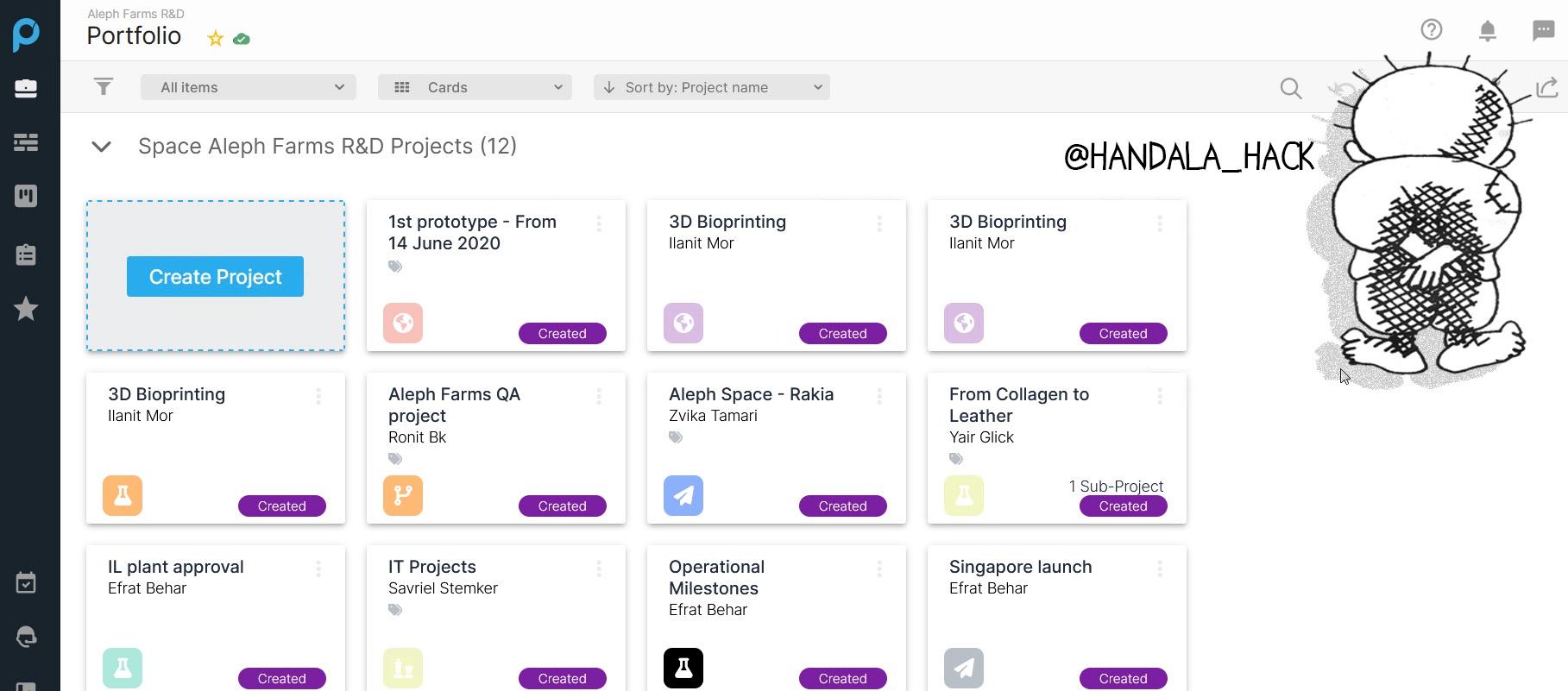Open the timeline bars view in sidebar

click(x=26, y=142)
